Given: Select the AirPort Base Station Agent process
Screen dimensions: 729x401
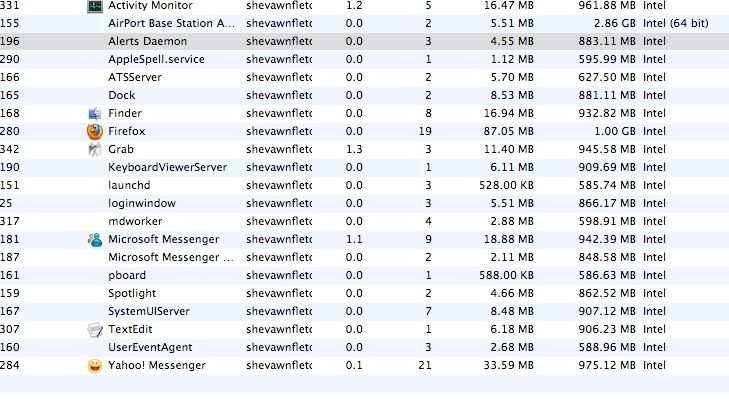Looking at the screenshot, I should pos(172,23).
